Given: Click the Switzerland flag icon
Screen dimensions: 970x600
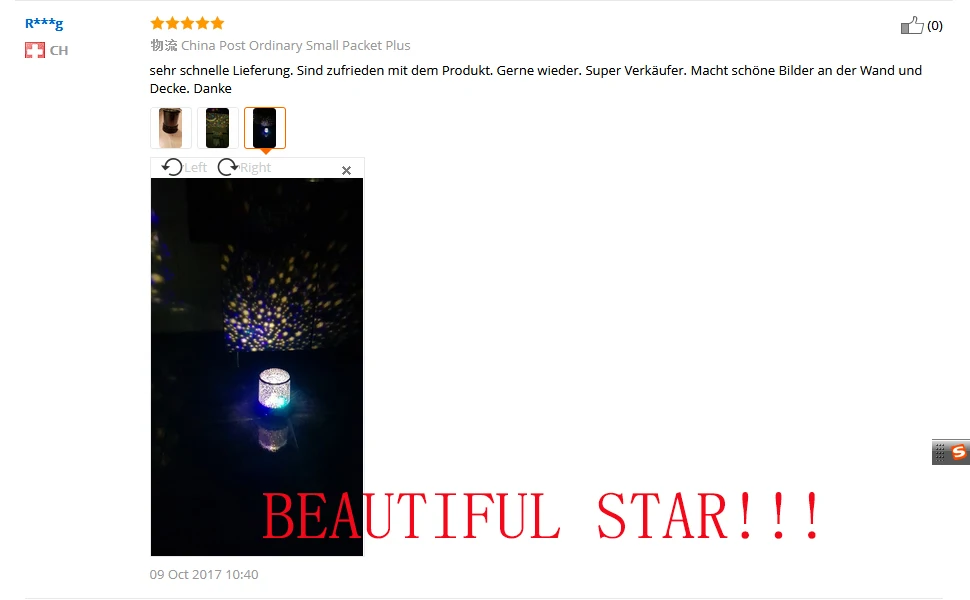Looking at the screenshot, I should [x=35, y=50].
